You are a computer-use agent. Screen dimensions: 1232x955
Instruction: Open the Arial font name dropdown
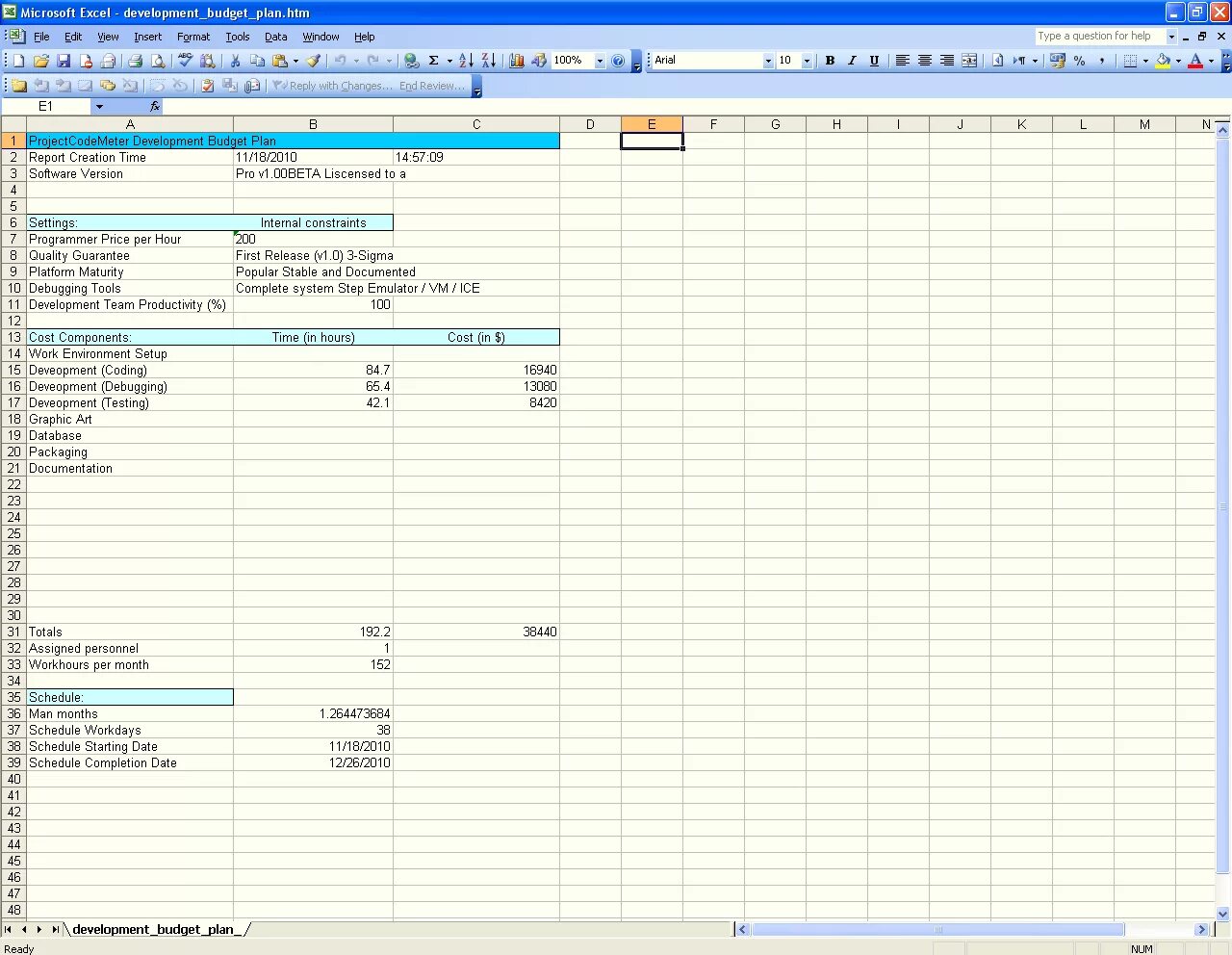click(768, 61)
